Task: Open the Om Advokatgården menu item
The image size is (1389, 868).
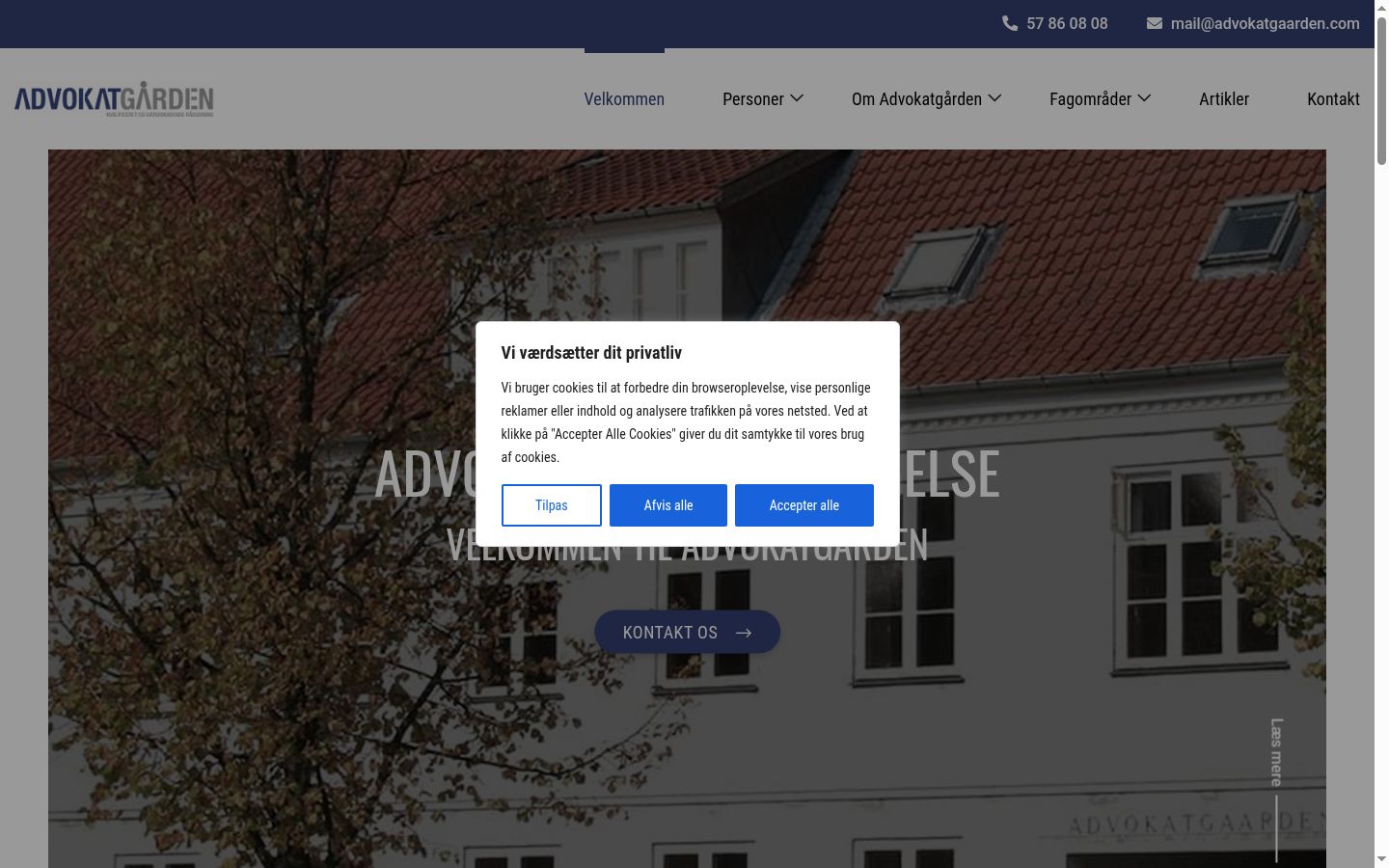Action: [916, 99]
